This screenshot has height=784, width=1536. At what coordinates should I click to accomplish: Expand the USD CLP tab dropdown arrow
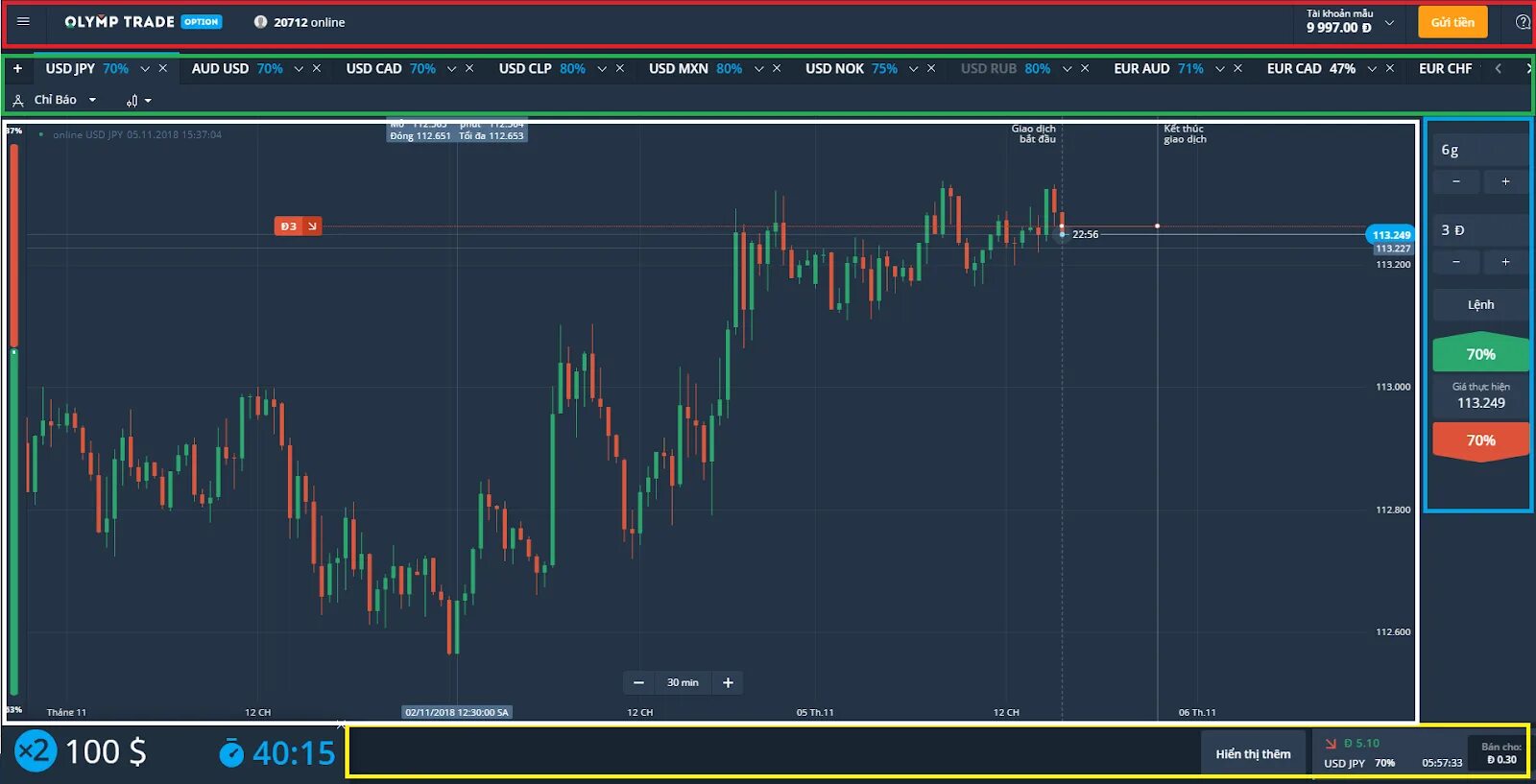coord(602,69)
